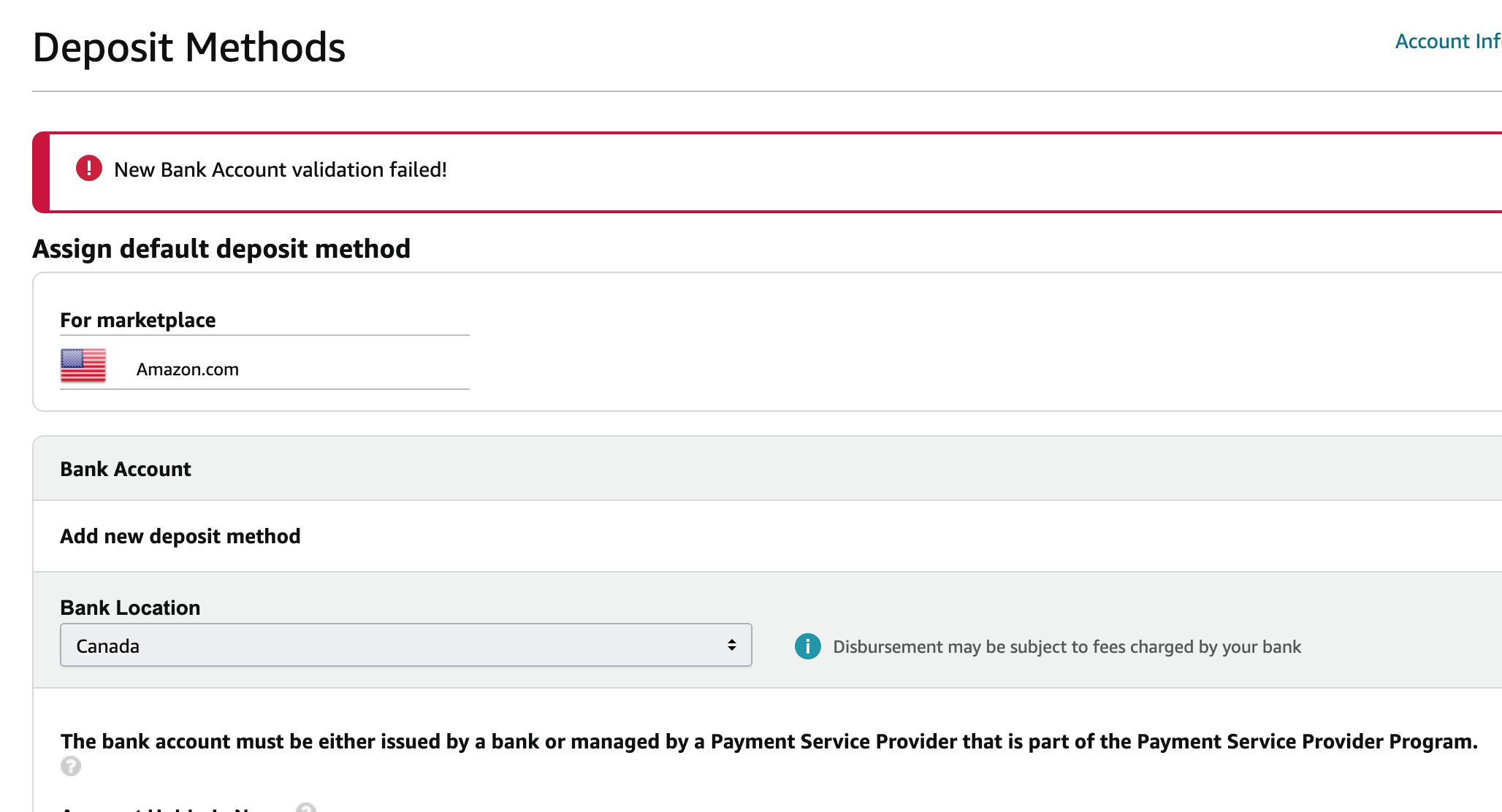Image resolution: width=1502 pixels, height=812 pixels.
Task: Open the Account Info link
Action: tap(1448, 41)
